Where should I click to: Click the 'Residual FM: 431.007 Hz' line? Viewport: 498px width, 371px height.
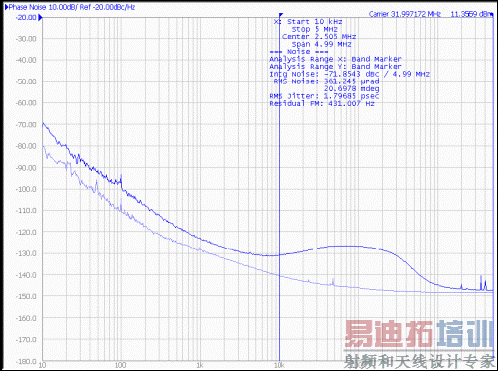point(322,104)
